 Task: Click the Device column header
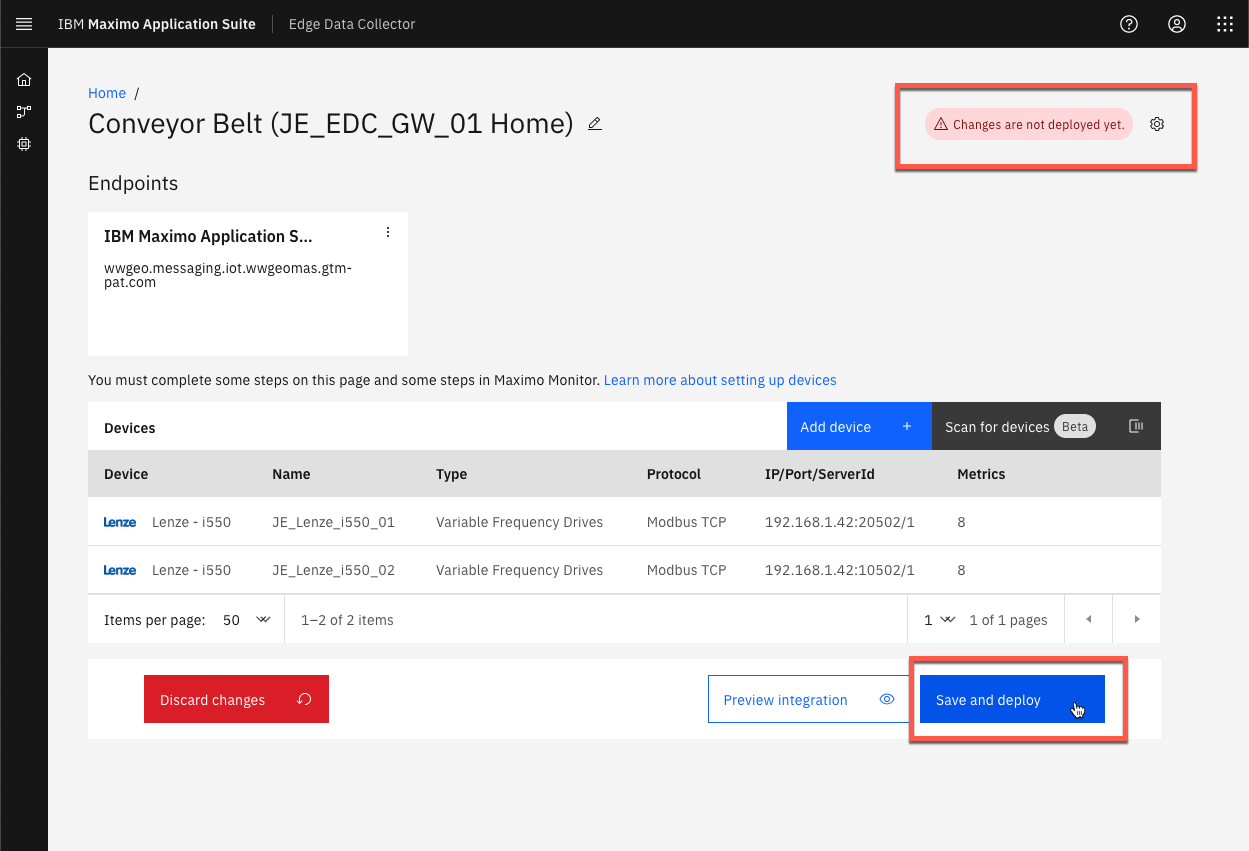pos(126,474)
